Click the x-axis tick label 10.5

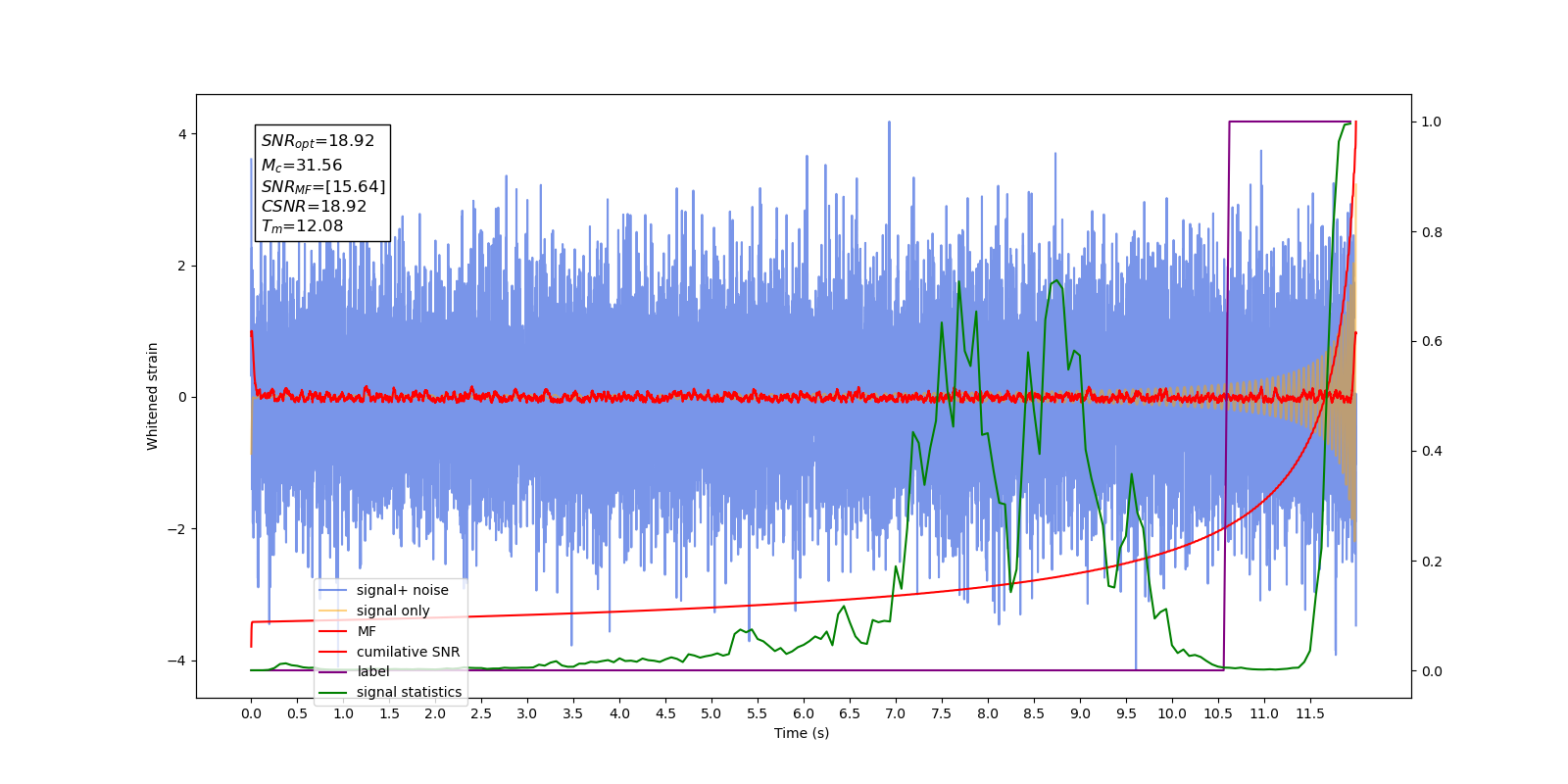(x=1218, y=713)
